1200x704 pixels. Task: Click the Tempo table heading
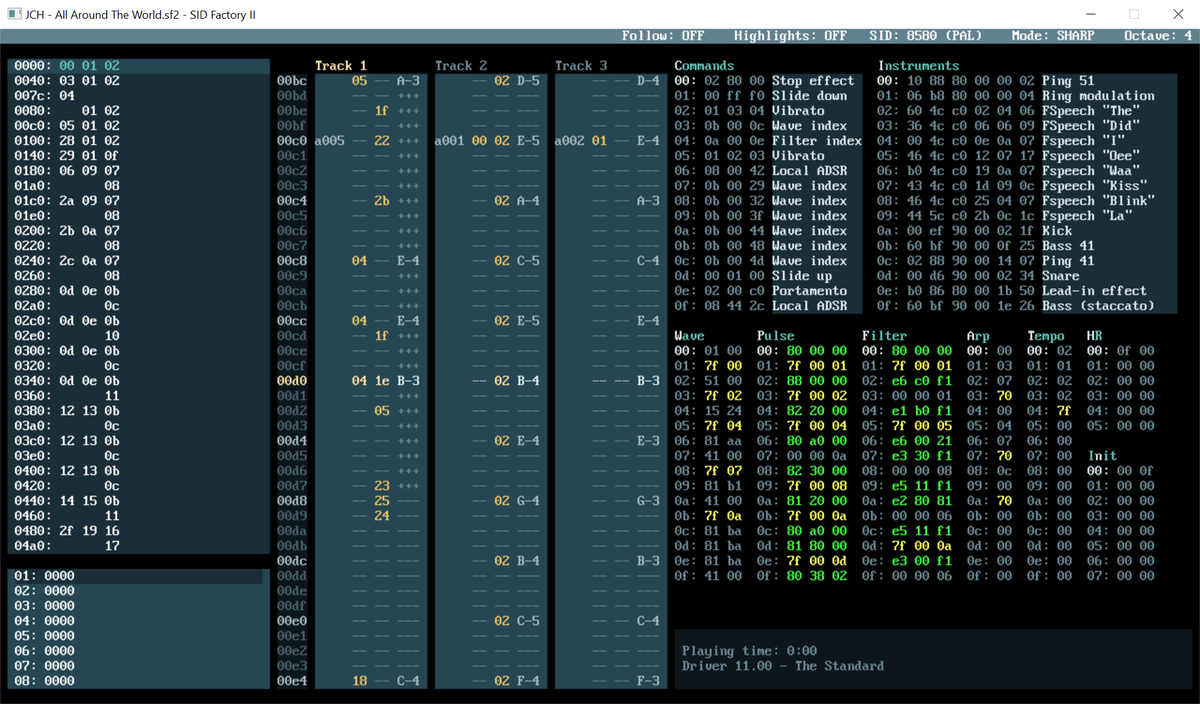point(1046,336)
